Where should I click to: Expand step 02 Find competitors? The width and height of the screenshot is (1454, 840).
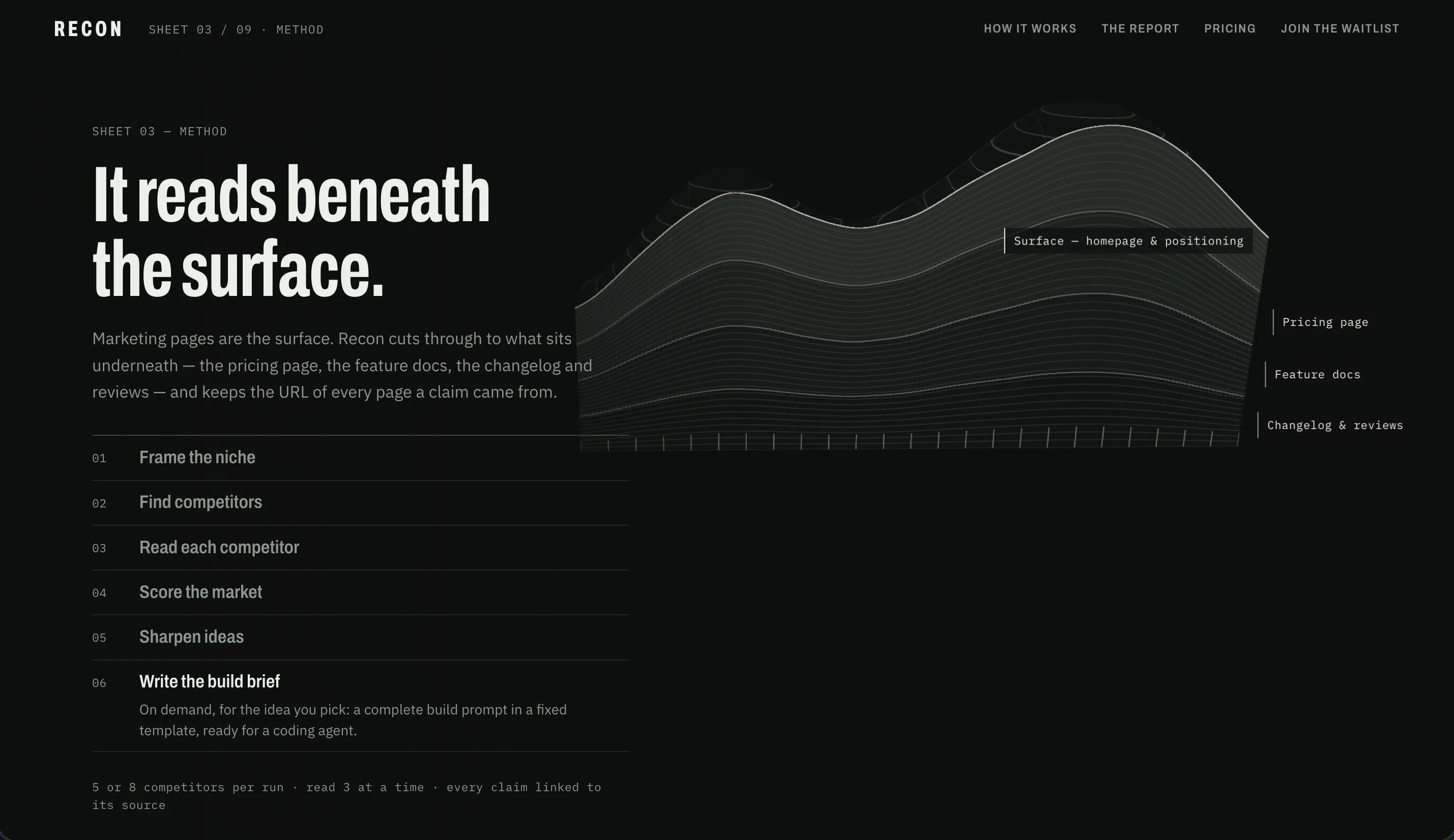361,503
